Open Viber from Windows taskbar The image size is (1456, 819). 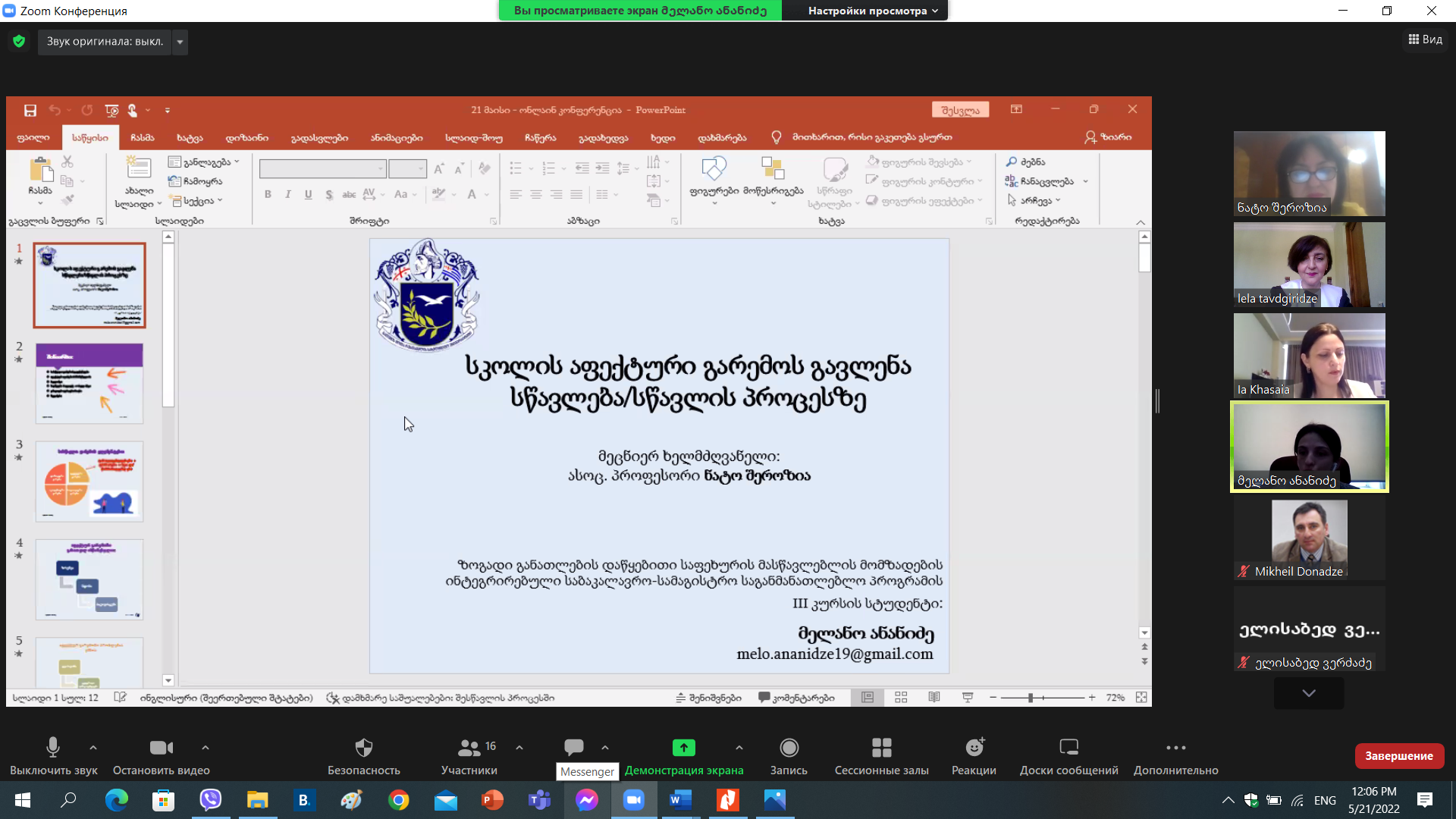211,800
